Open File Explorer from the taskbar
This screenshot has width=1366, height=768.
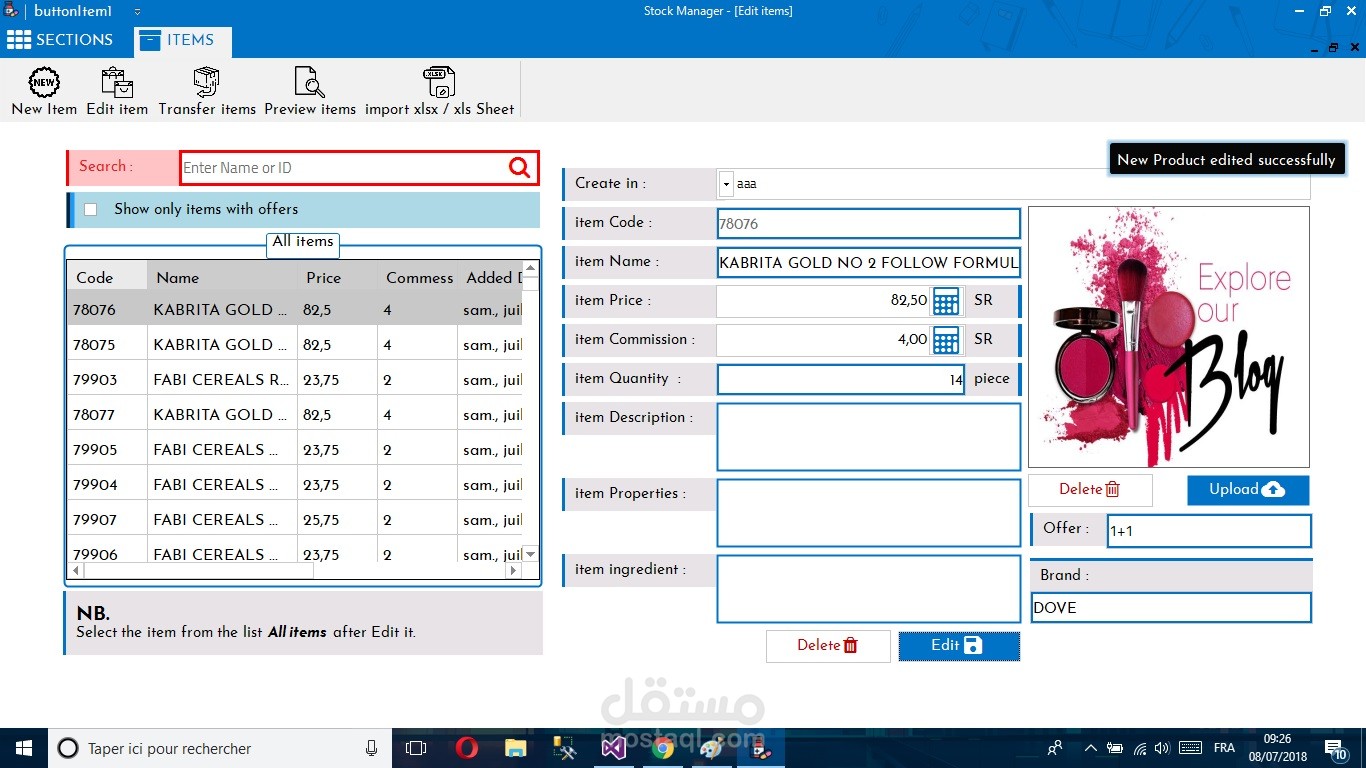[515, 748]
